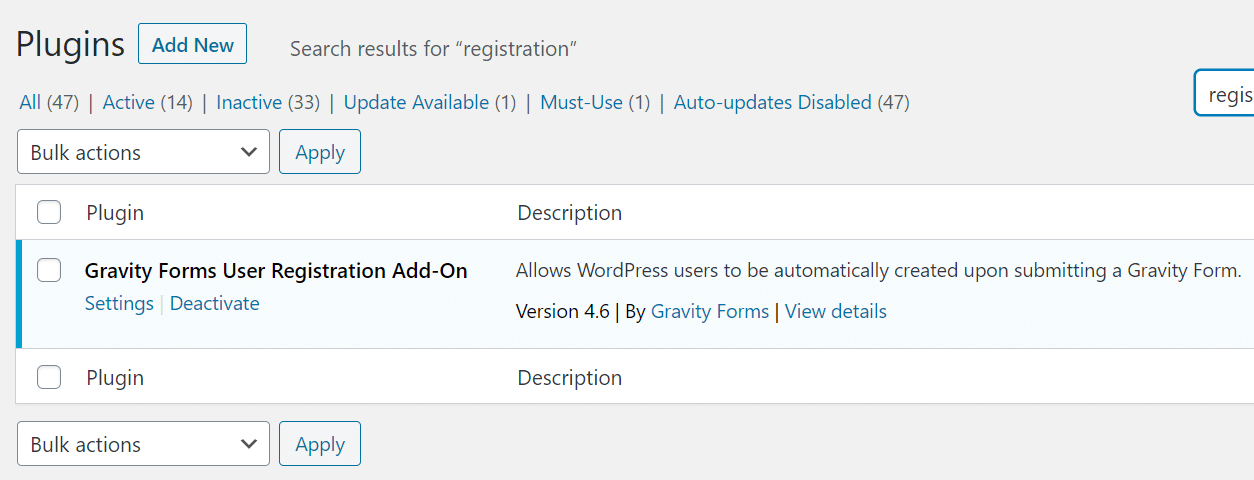Toggle the select-all checkbox in table footer
The height and width of the screenshot is (480, 1254).
click(49, 377)
